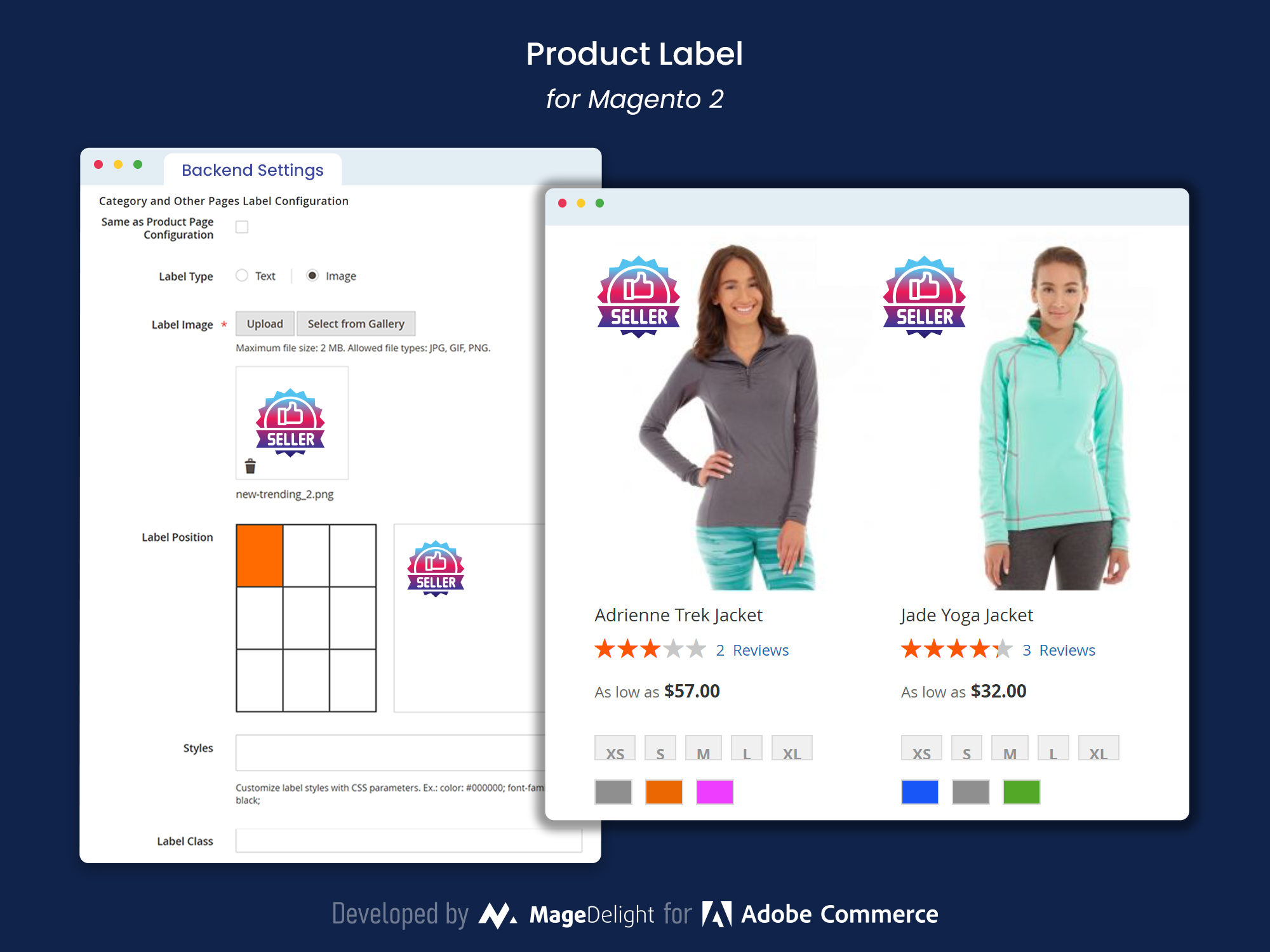The height and width of the screenshot is (952, 1270).
Task: Click the yellow dot in Backend Settings window
Action: click(x=118, y=164)
